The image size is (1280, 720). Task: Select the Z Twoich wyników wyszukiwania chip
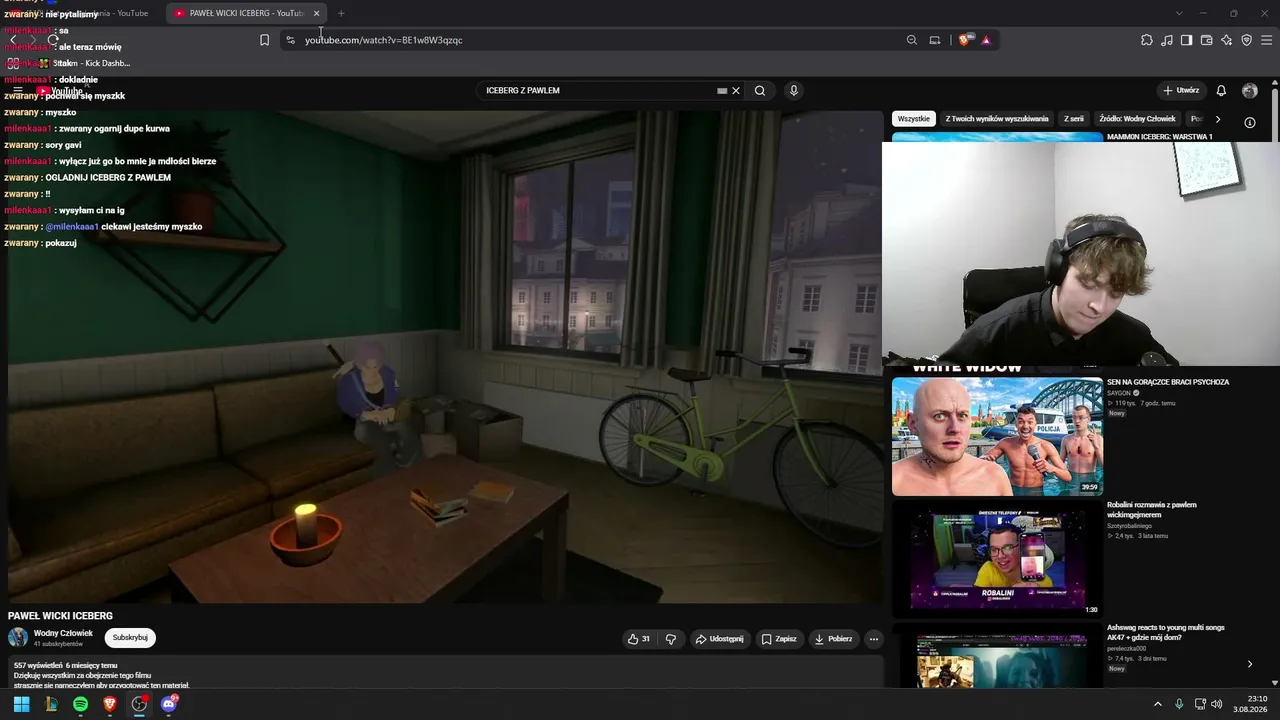click(x=997, y=119)
